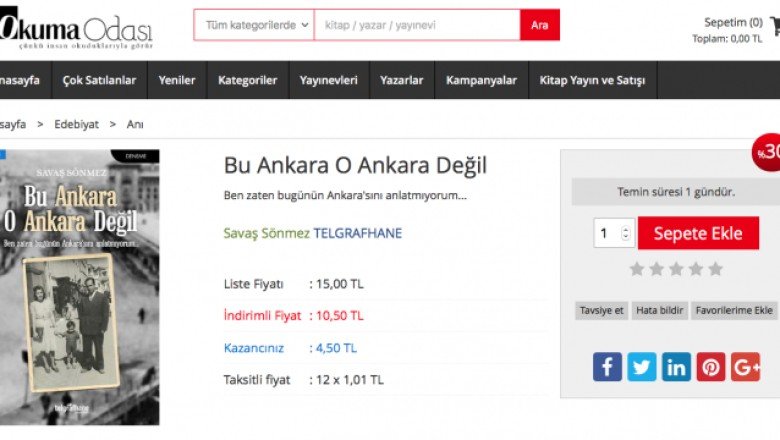Open the Yazarlar menu
Screen dimensions: 780x440
click(401, 80)
